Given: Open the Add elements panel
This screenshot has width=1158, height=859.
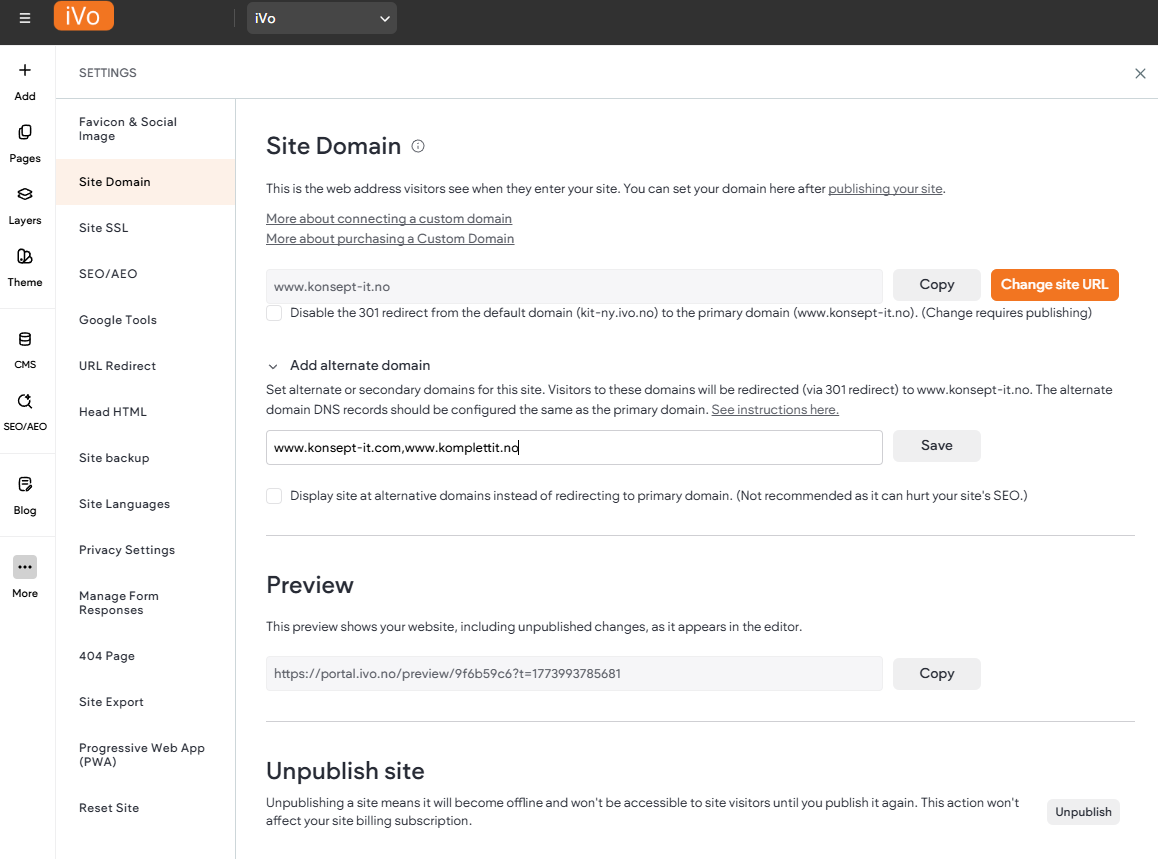Looking at the screenshot, I should 25,71.
